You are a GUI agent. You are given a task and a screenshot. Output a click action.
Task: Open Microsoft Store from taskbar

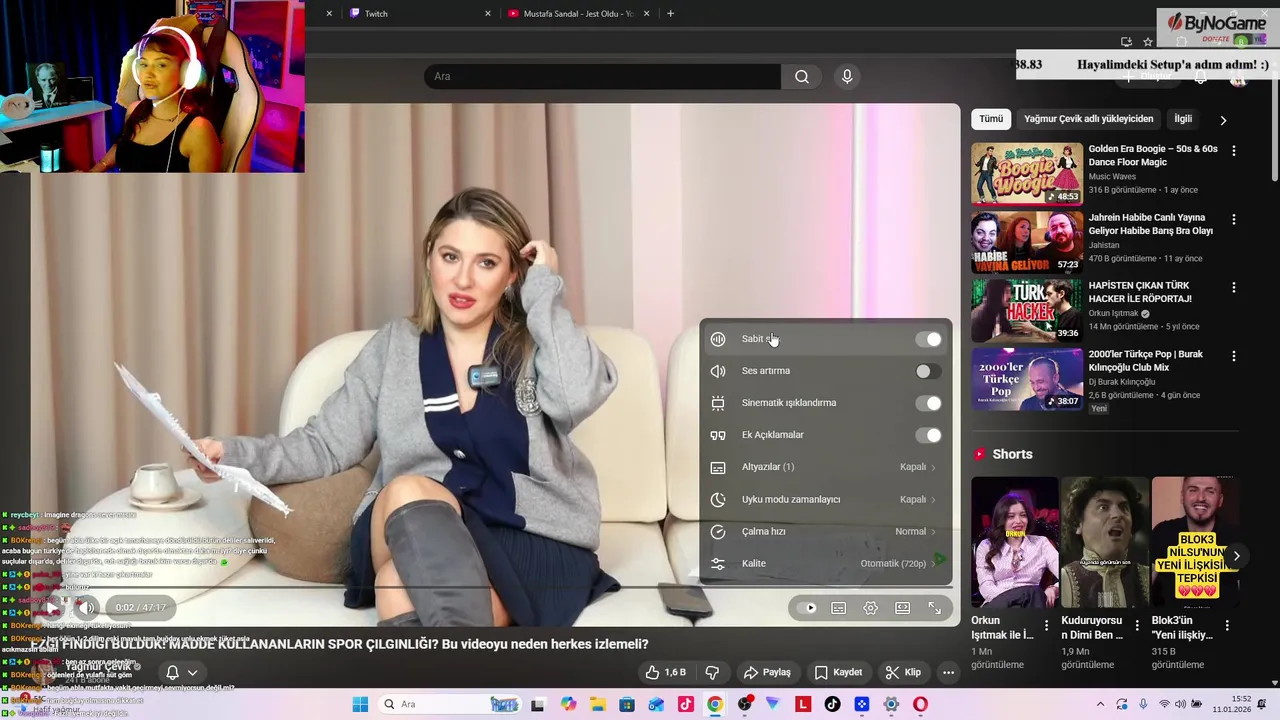627,704
